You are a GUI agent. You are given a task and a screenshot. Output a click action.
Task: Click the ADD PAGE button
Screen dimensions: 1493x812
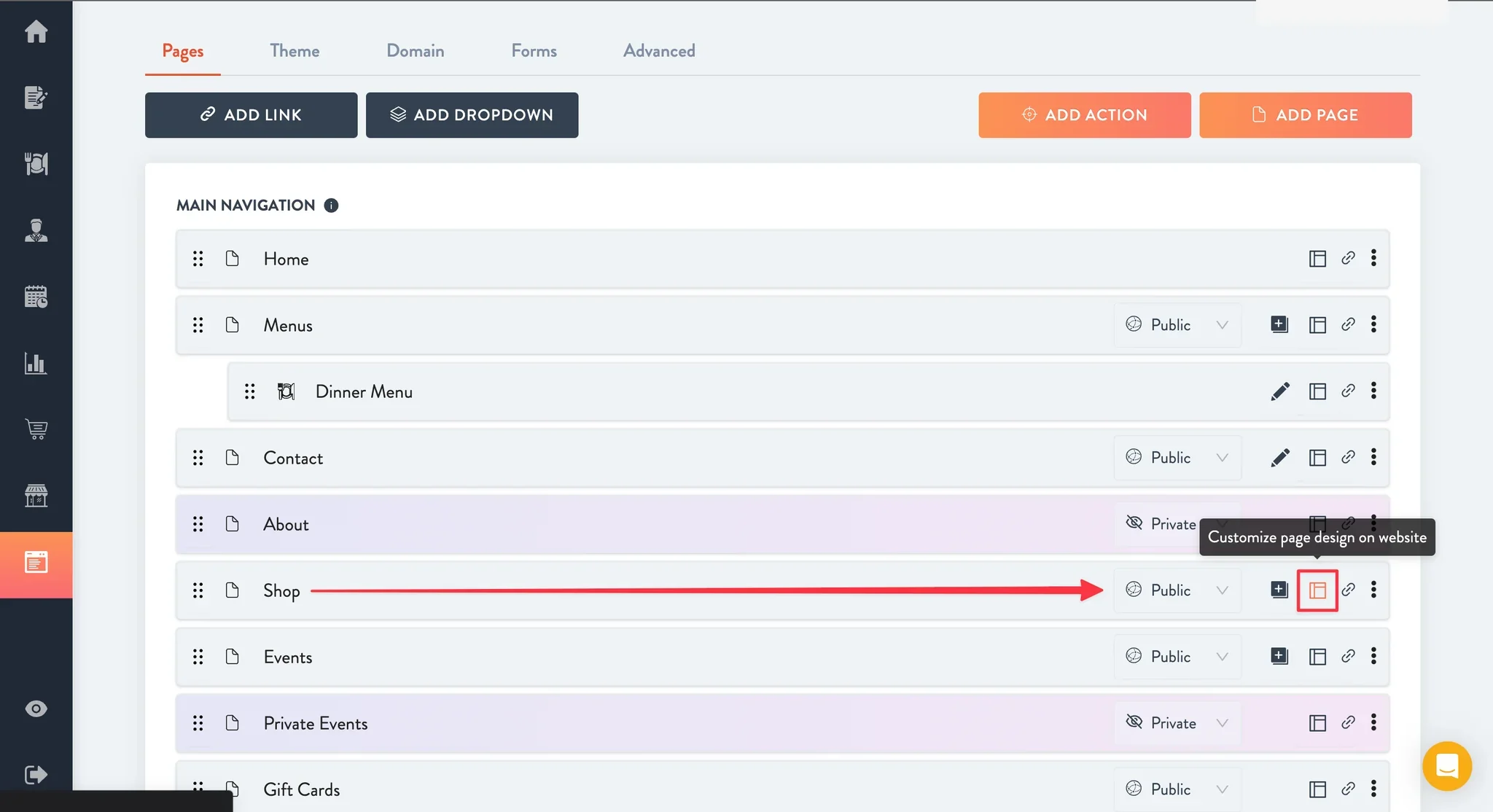coord(1306,115)
